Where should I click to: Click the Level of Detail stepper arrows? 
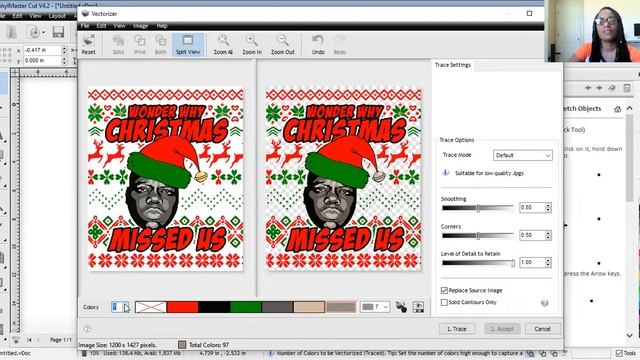[x=548, y=262]
